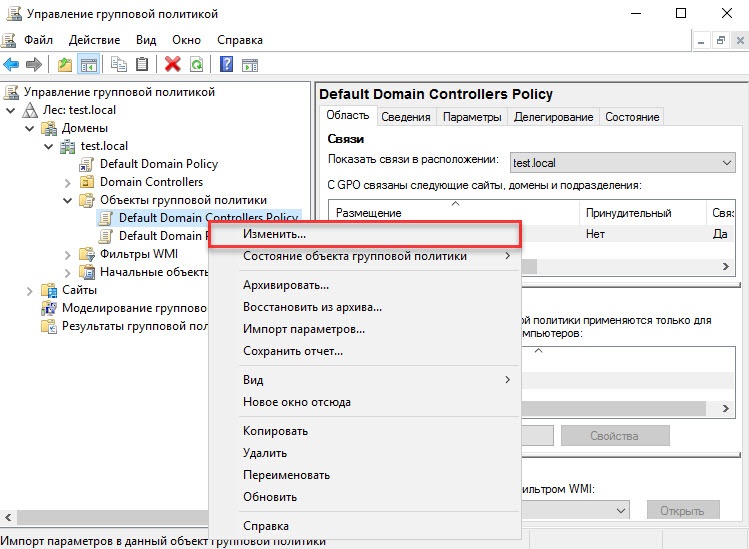Open the WMI filter combo box arrow

(x=621, y=510)
